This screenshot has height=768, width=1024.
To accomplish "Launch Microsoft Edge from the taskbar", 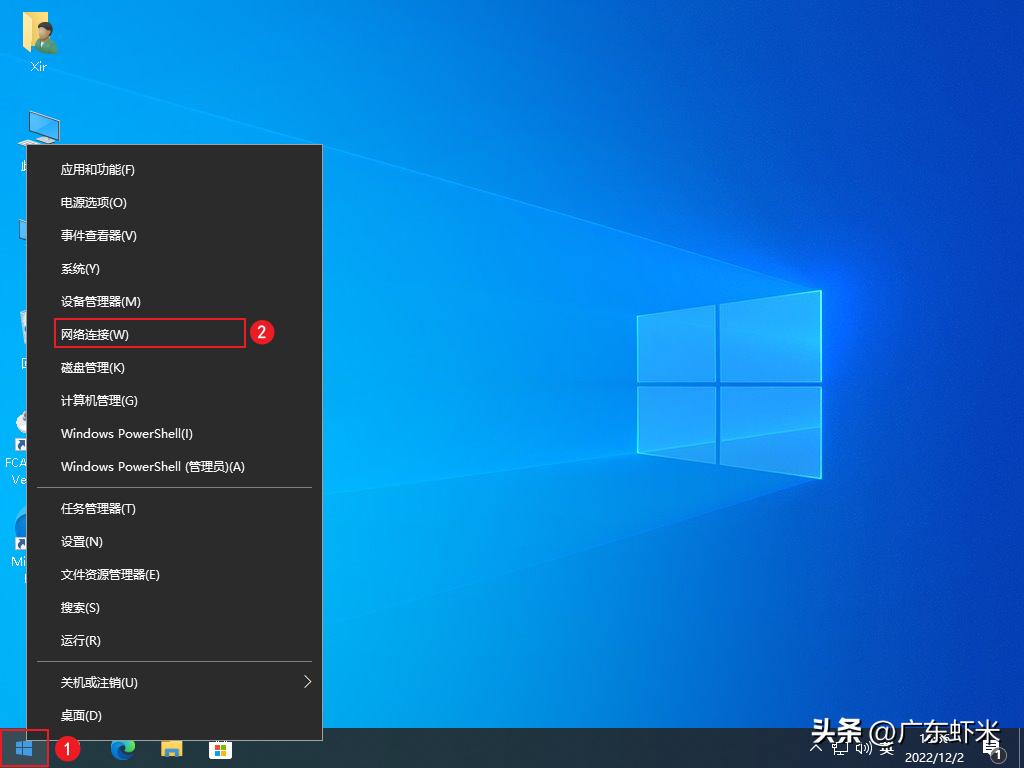I will coord(124,748).
